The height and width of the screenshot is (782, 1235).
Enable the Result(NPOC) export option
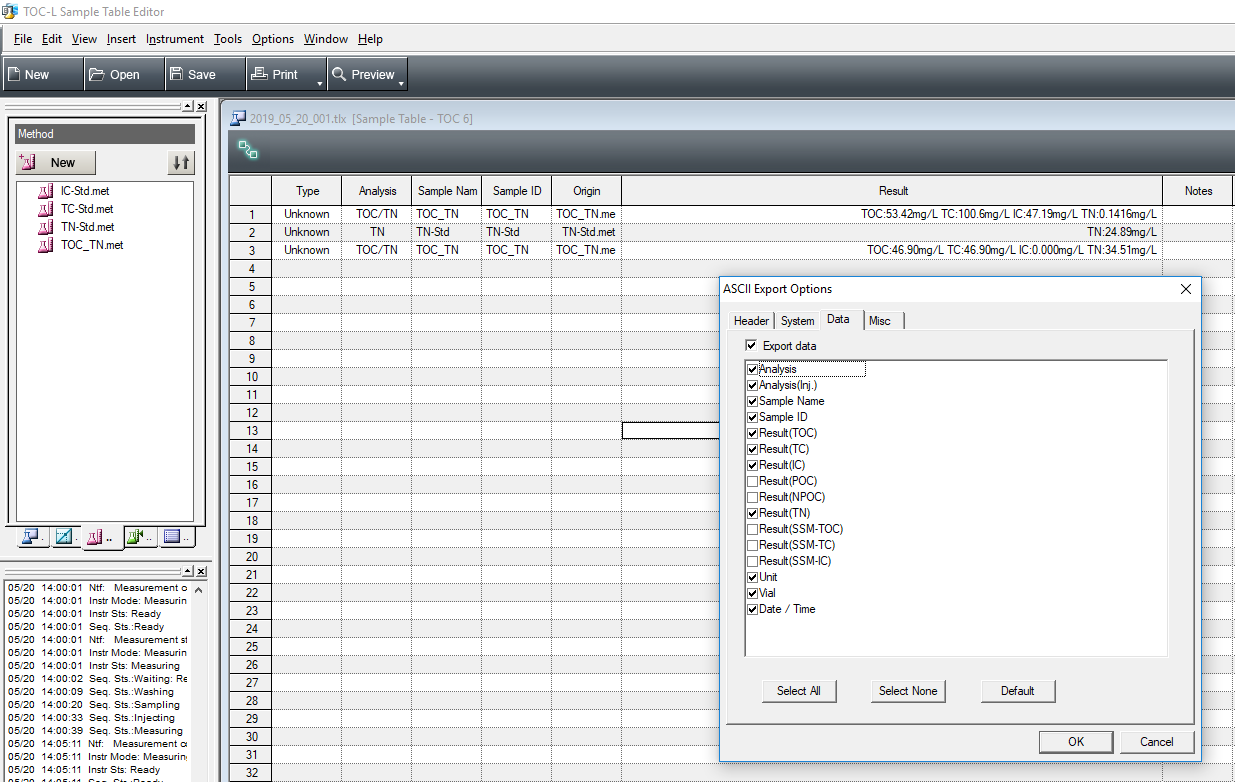[x=752, y=497]
